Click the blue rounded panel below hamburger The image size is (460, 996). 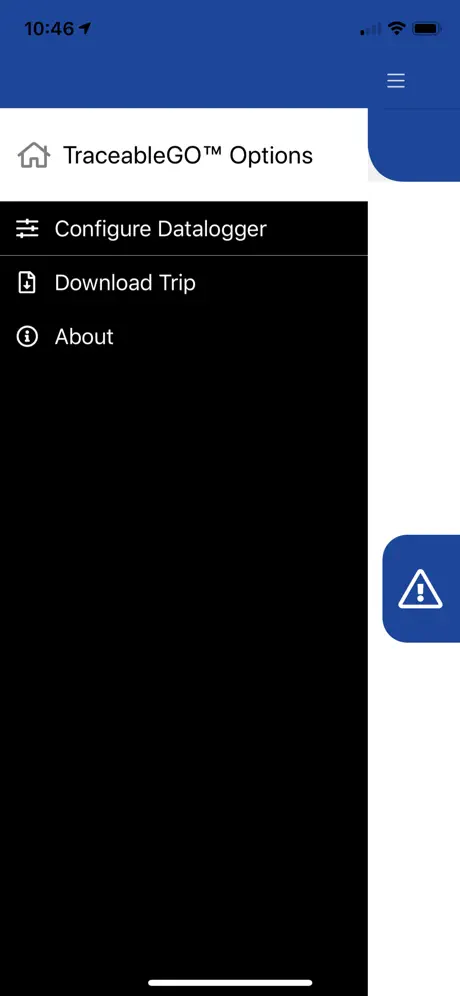[x=414, y=145]
